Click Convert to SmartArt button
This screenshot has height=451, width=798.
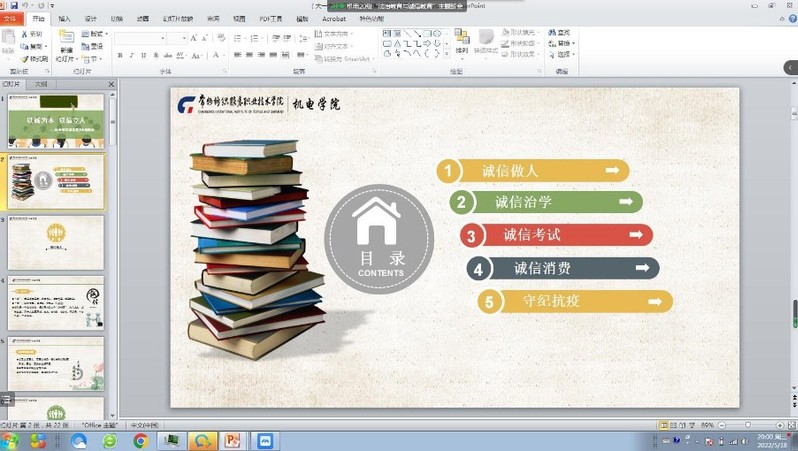point(344,59)
